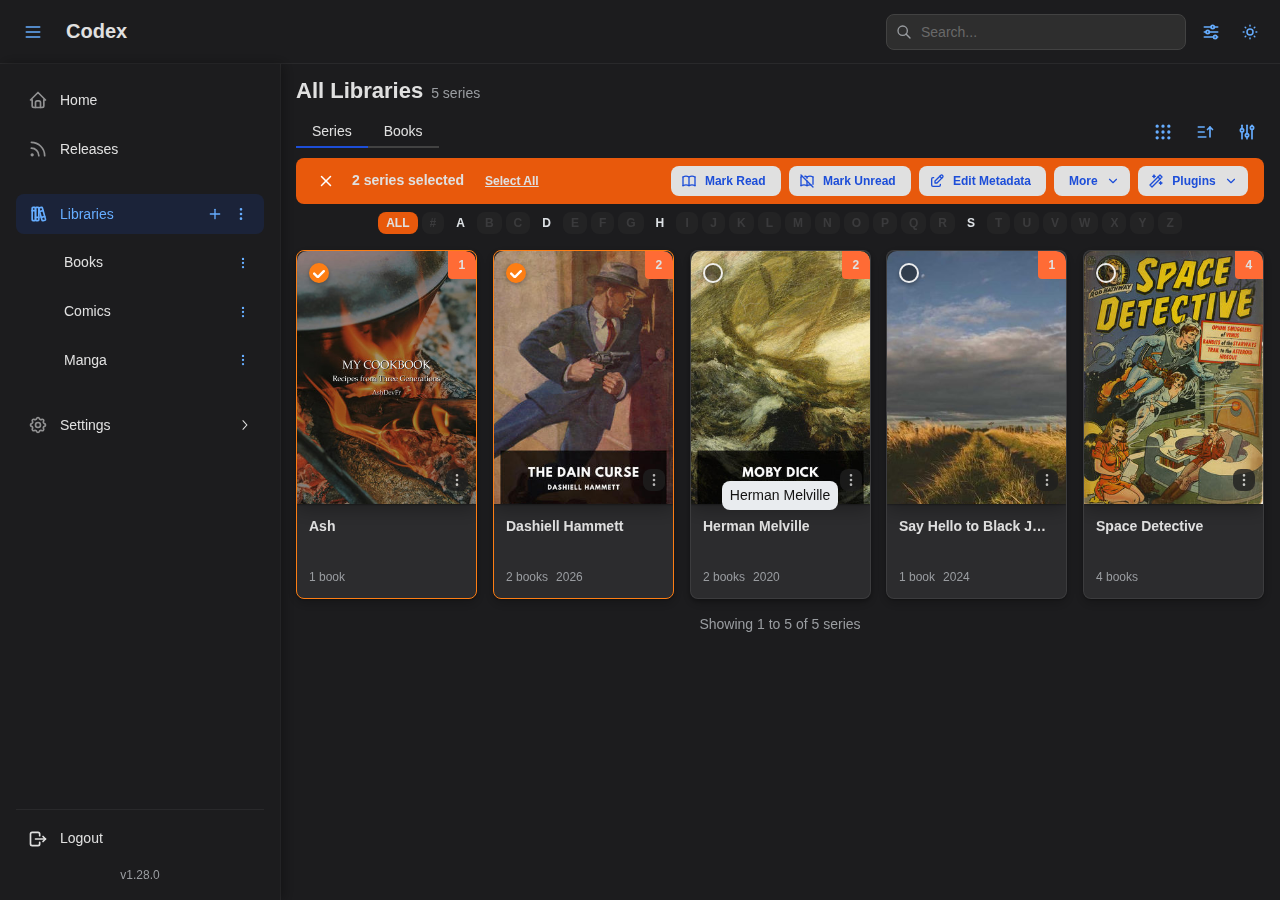This screenshot has width=1280, height=900.
Task: Open the Moby Dick cover thumbnail
Action: pyautogui.click(x=780, y=378)
